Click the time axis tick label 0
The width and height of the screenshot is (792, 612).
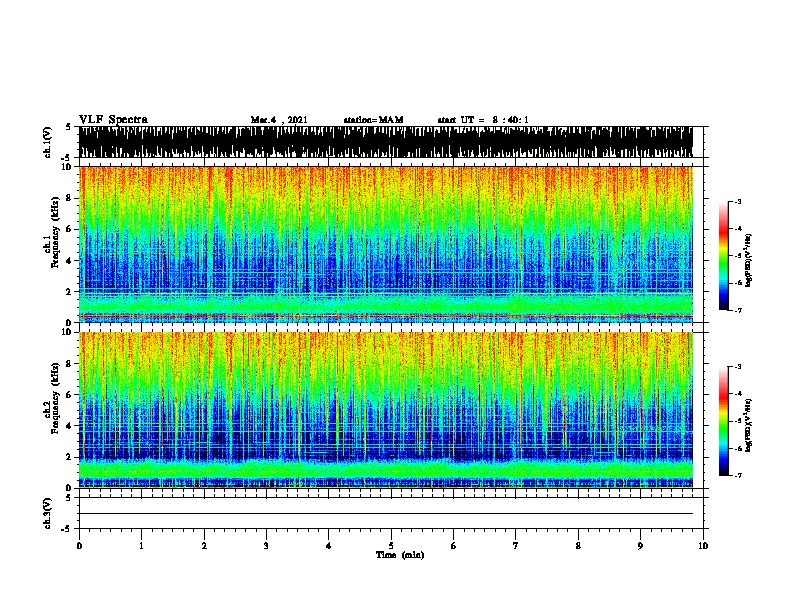click(79, 545)
